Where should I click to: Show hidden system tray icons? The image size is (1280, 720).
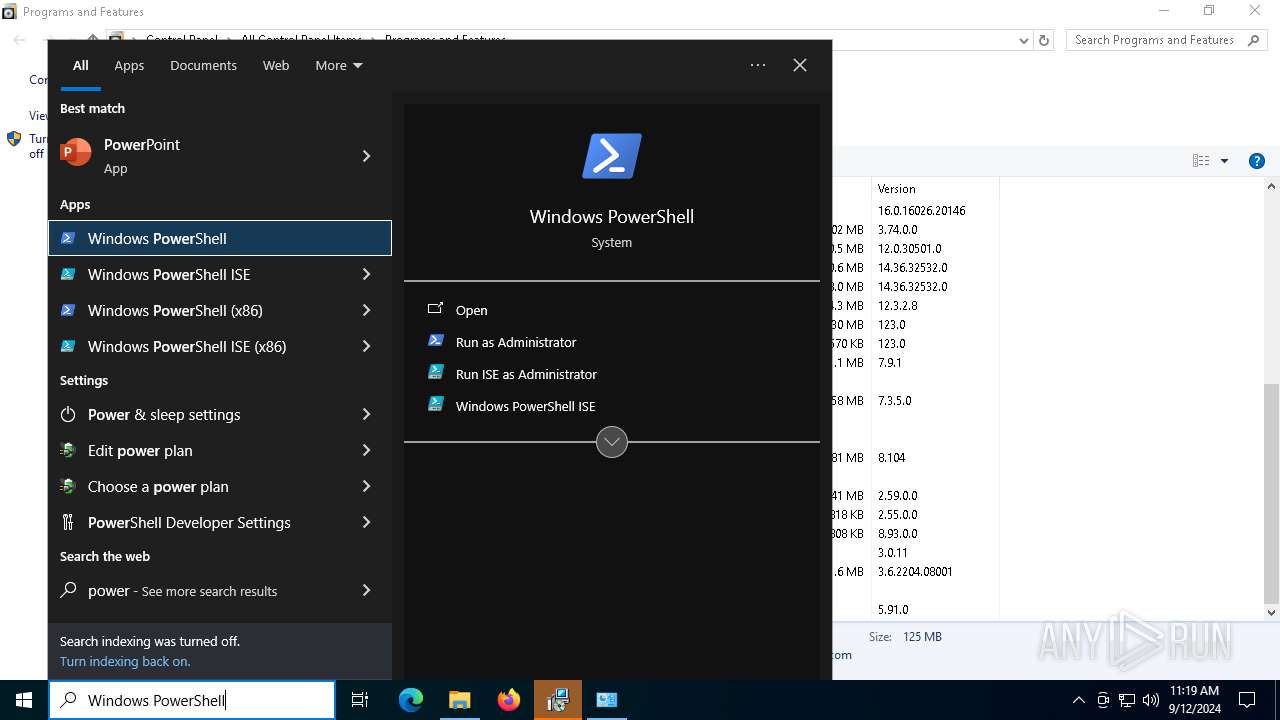point(1078,700)
